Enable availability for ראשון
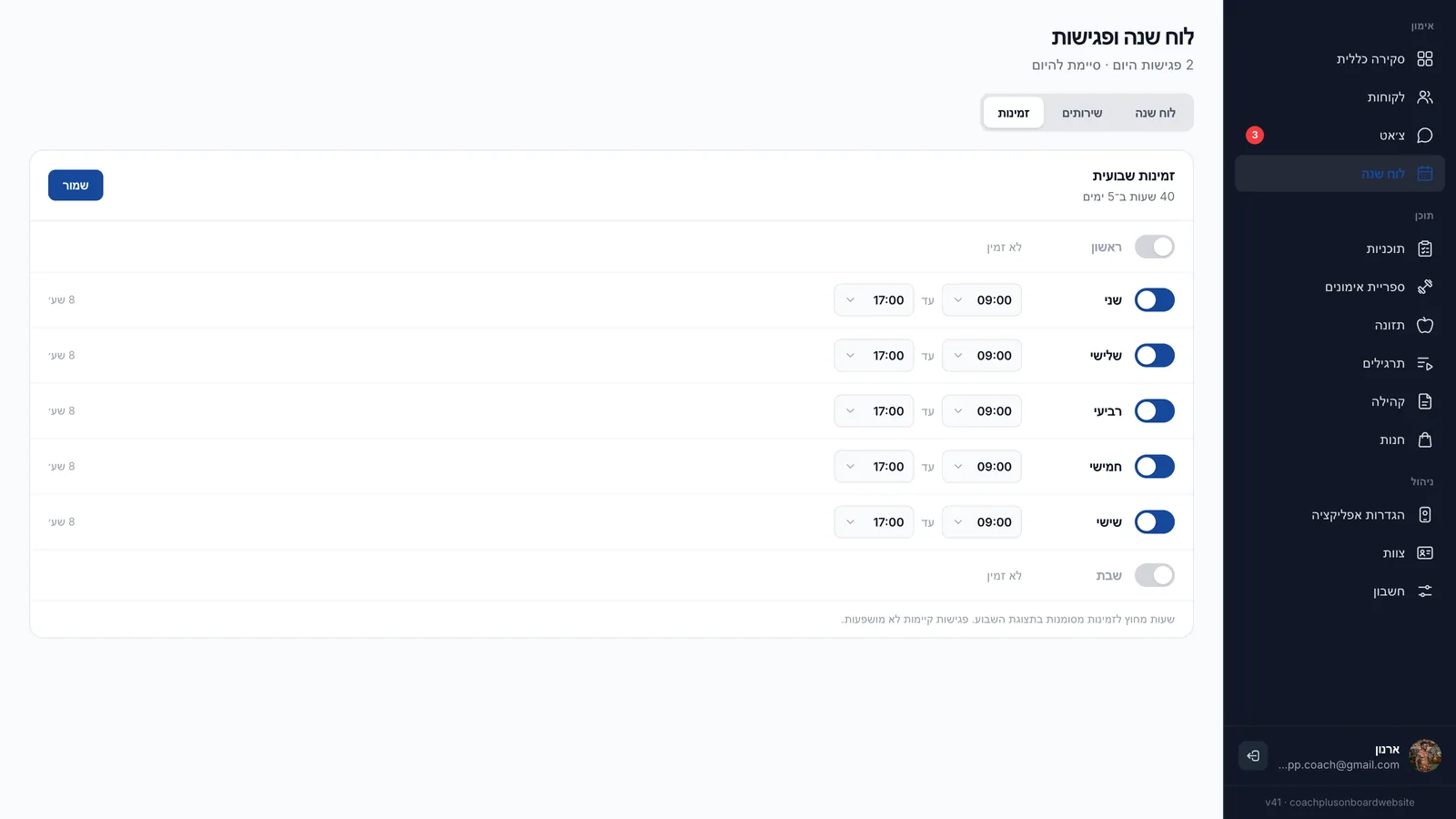The height and width of the screenshot is (819, 1456). coord(1155,248)
